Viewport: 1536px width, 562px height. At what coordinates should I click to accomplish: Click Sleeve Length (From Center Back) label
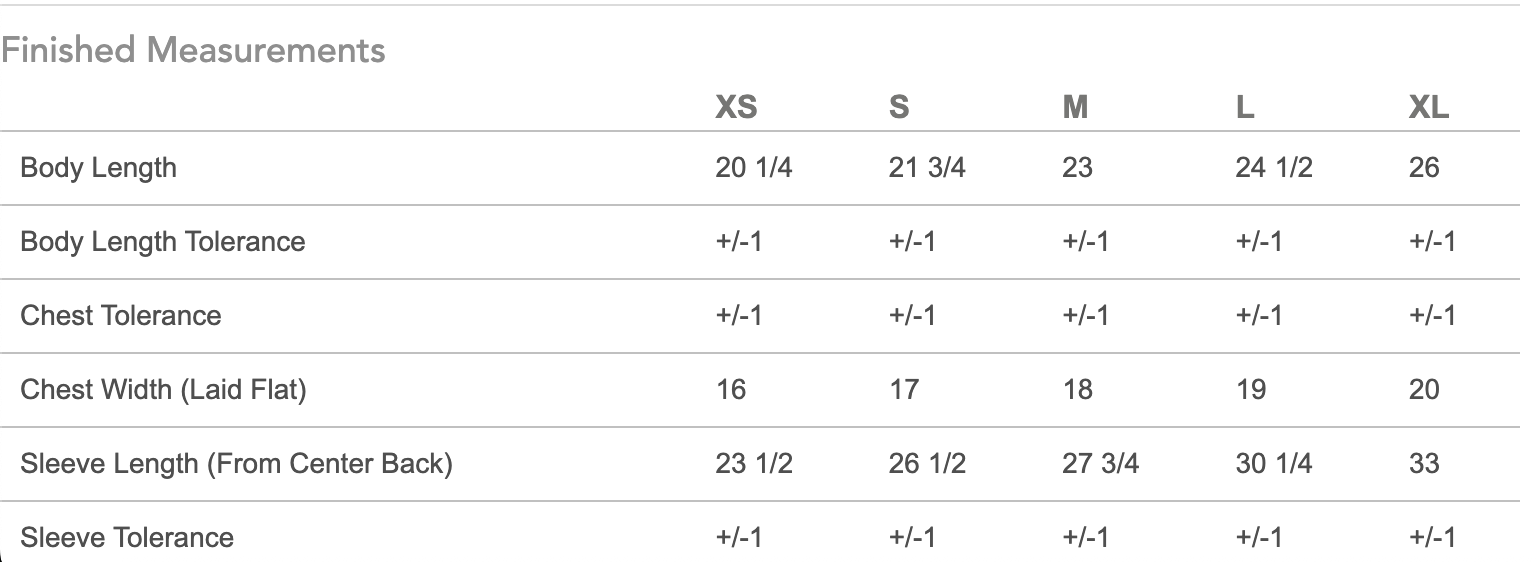point(236,463)
